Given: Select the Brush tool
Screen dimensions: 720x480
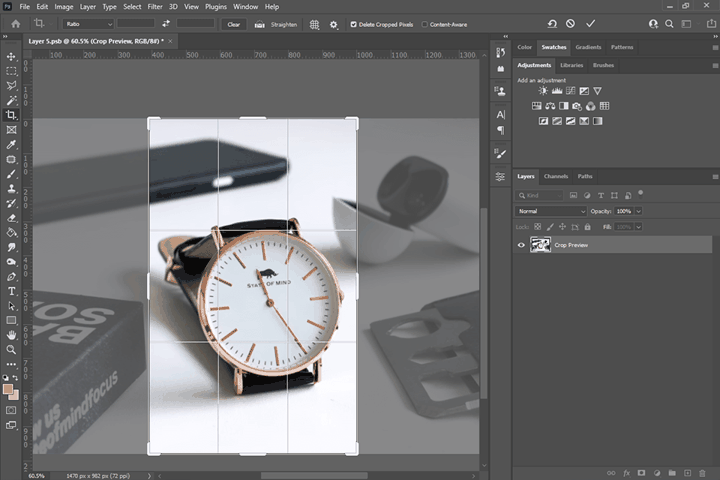Looking at the screenshot, I should [11, 174].
